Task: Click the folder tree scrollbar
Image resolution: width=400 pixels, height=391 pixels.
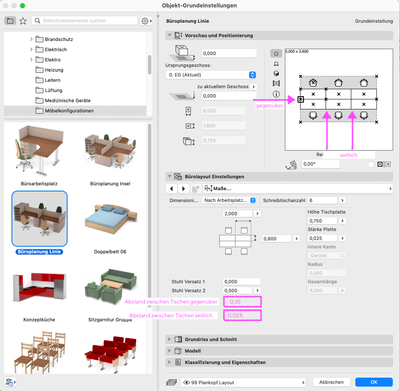Action: coord(150,65)
